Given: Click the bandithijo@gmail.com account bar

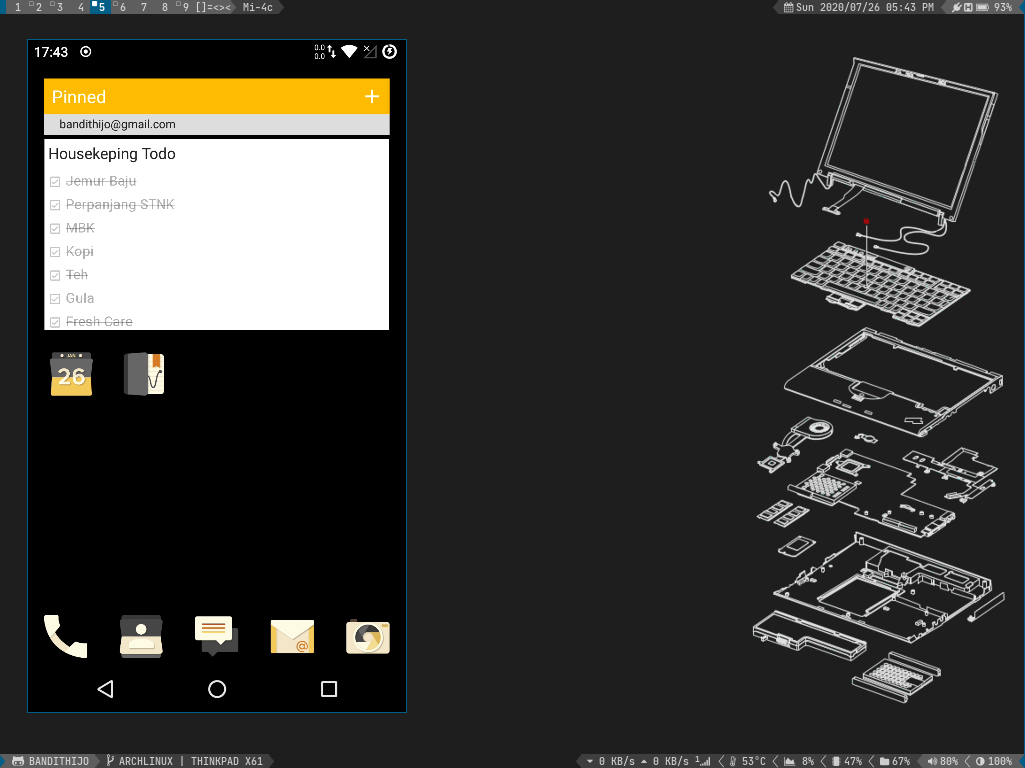Looking at the screenshot, I should click(x=216, y=125).
